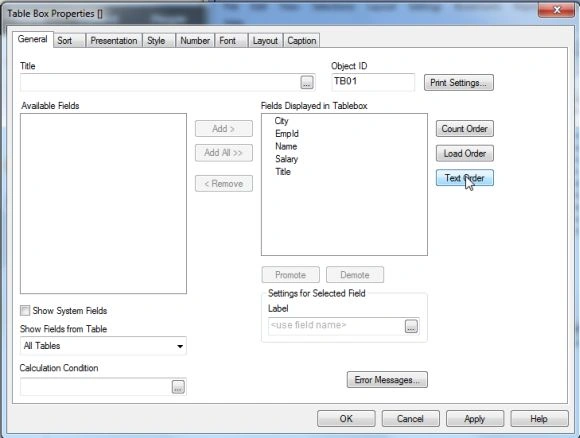Select Title in displayed fields list
The height and width of the screenshot is (438, 580).
283,172
